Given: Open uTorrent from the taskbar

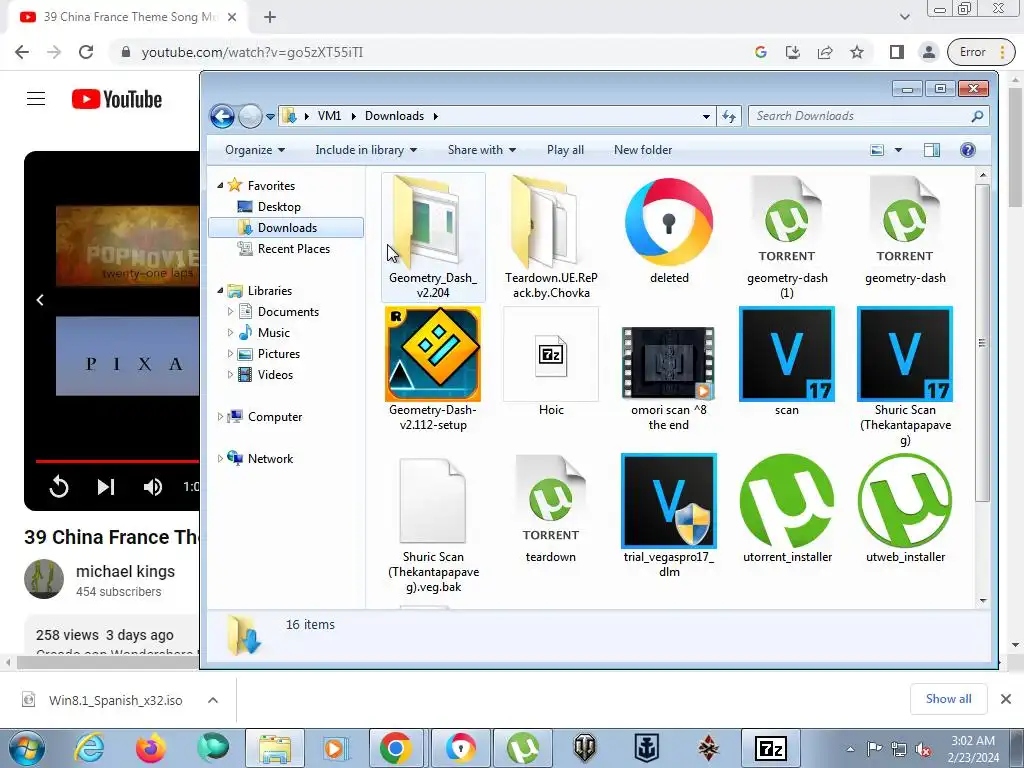Looking at the screenshot, I should pyautogui.click(x=523, y=748).
